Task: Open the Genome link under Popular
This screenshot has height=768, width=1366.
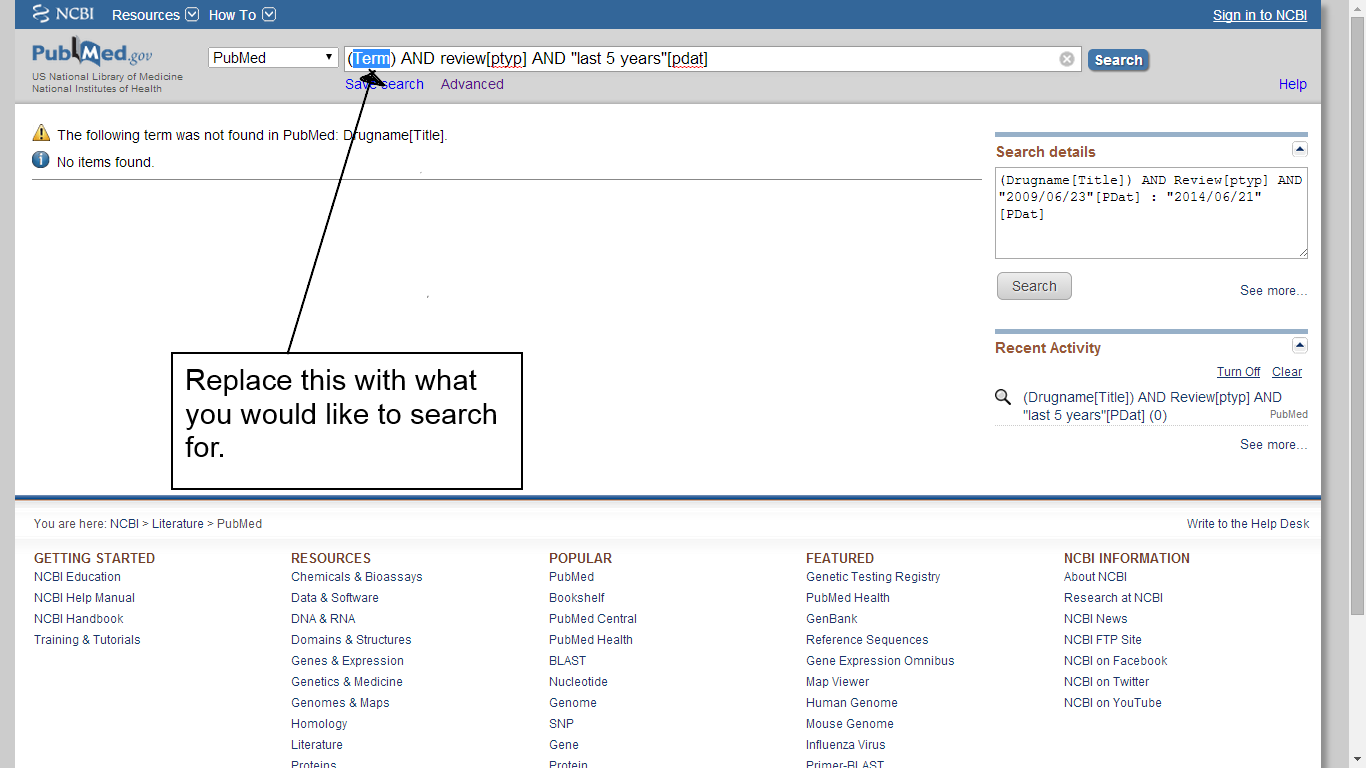Action: [x=573, y=703]
